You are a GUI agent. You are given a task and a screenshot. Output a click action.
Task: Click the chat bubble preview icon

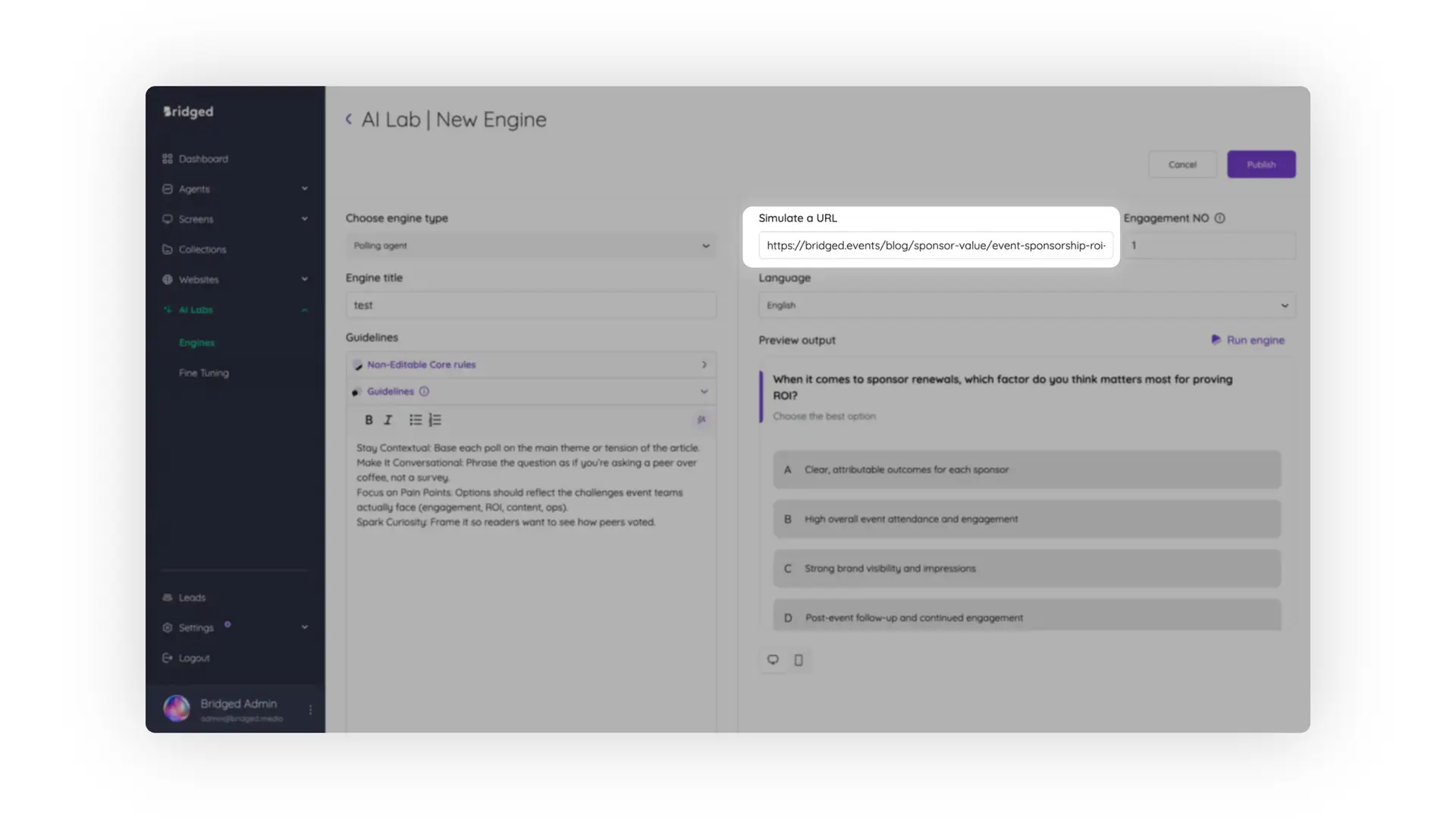tap(773, 660)
